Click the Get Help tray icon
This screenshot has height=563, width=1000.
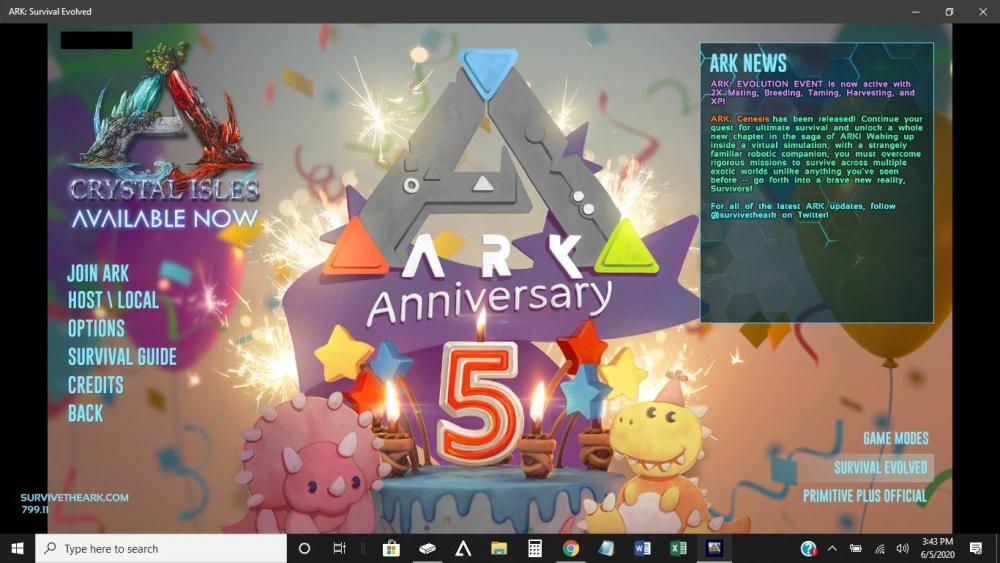coord(809,548)
